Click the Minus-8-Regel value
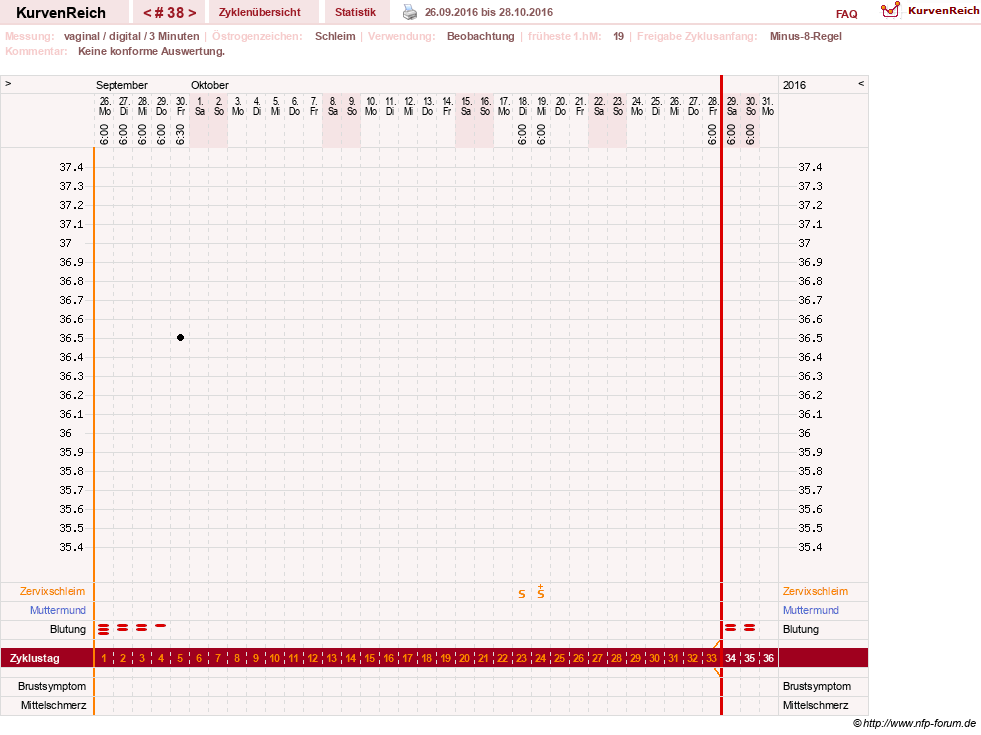The height and width of the screenshot is (735, 981). click(x=806, y=36)
